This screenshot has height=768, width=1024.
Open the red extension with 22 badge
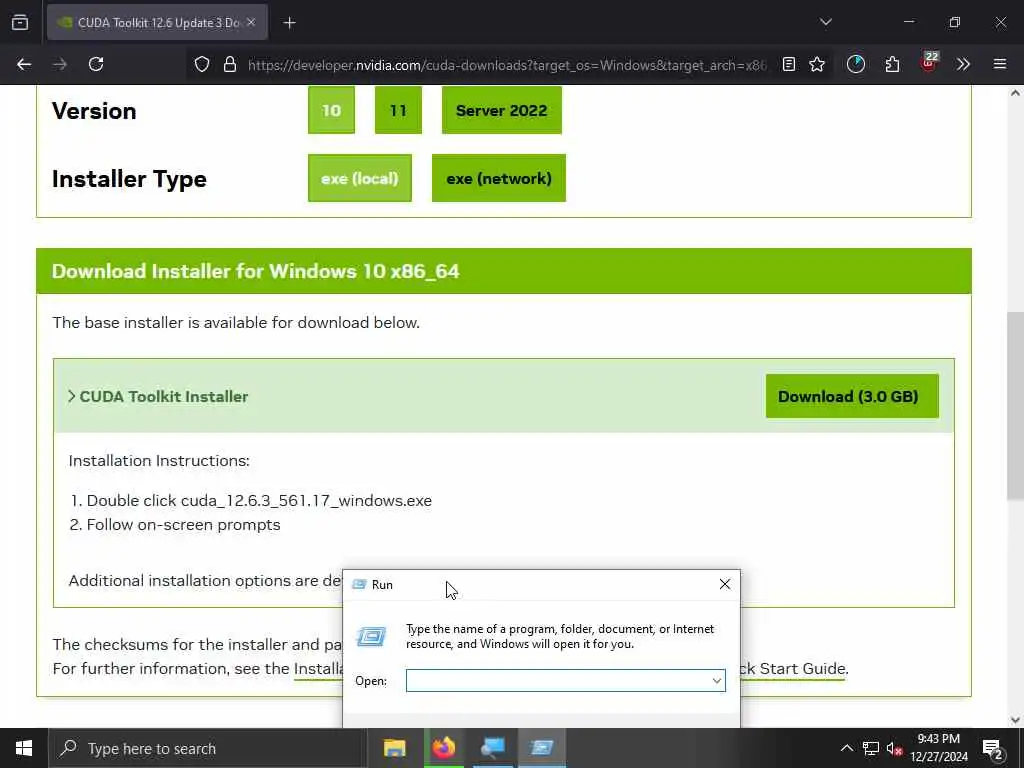pyautogui.click(x=929, y=62)
